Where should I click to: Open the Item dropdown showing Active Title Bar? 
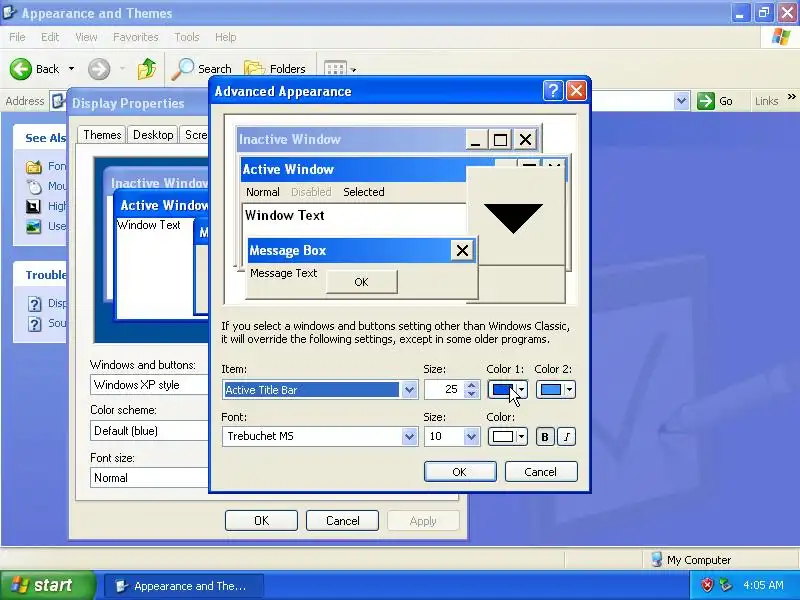[x=409, y=390]
